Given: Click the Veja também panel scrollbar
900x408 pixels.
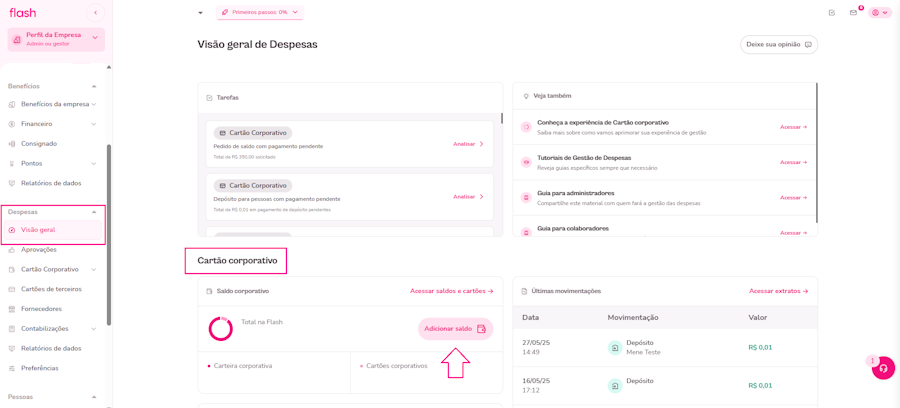Looking at the screenshot, I should coord(817,153).
